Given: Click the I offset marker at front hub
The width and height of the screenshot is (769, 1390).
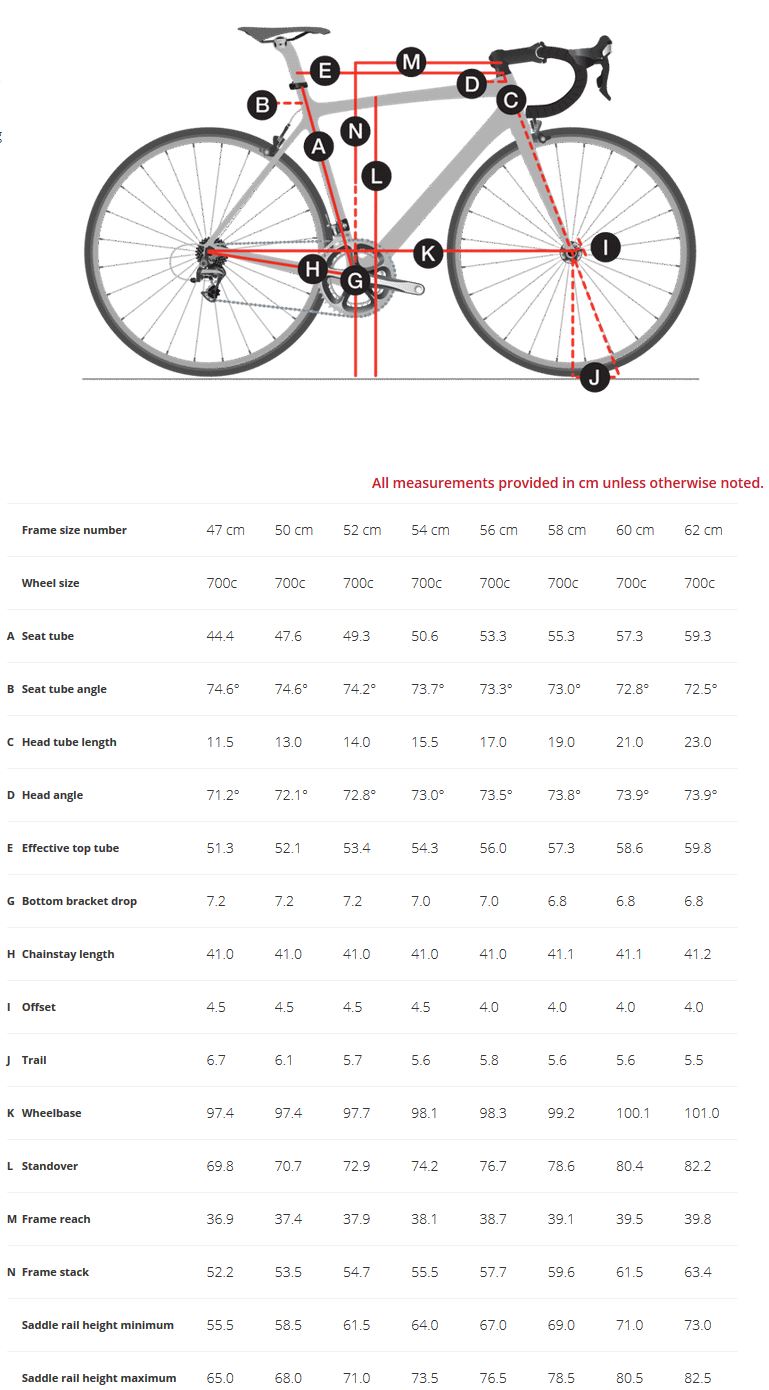Looking at the screenshot, I should point(605,247).
